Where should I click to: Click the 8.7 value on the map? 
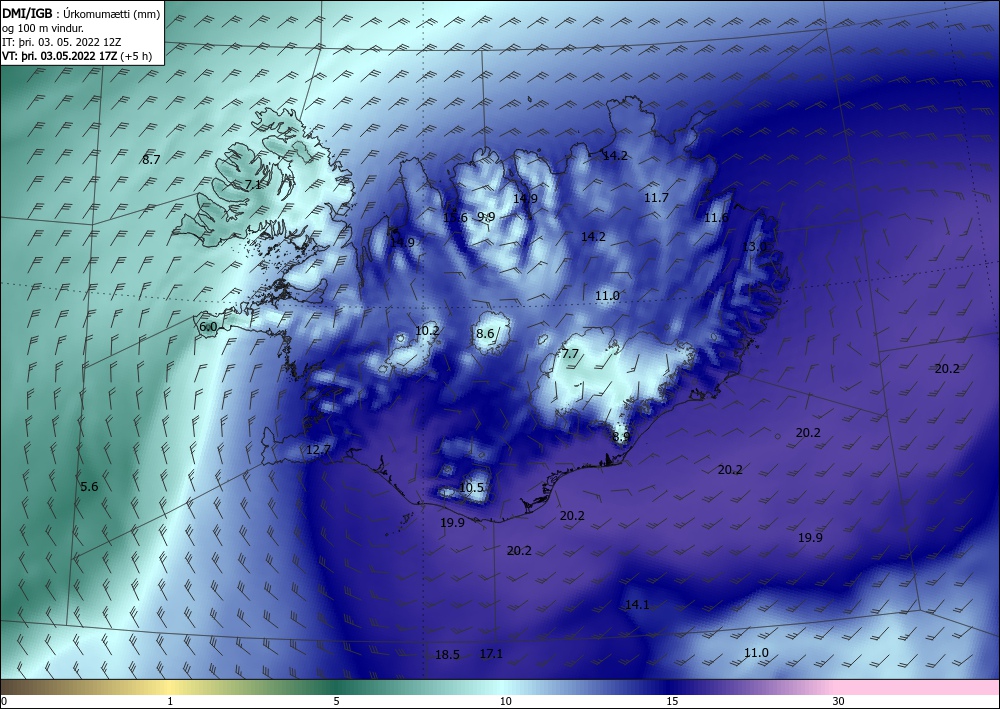tap(151, 160)
